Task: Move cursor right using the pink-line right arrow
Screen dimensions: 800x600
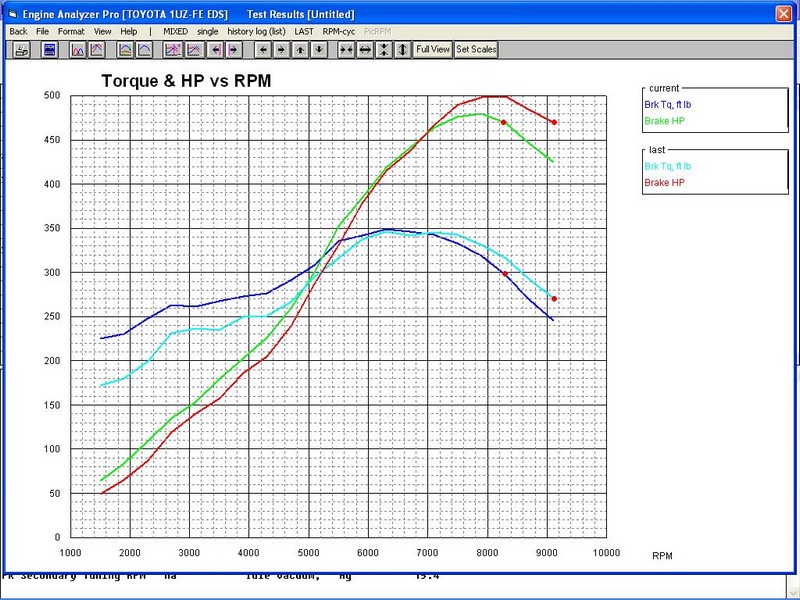Action: point(233,49)
